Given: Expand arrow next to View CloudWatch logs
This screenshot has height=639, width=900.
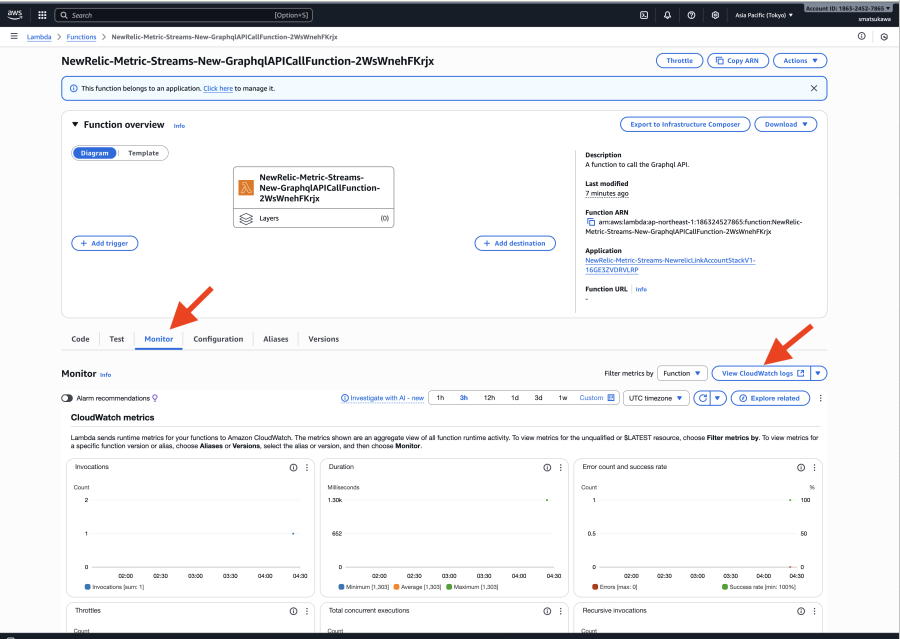Looking at the screenshot, I should [x=818, y=373].
